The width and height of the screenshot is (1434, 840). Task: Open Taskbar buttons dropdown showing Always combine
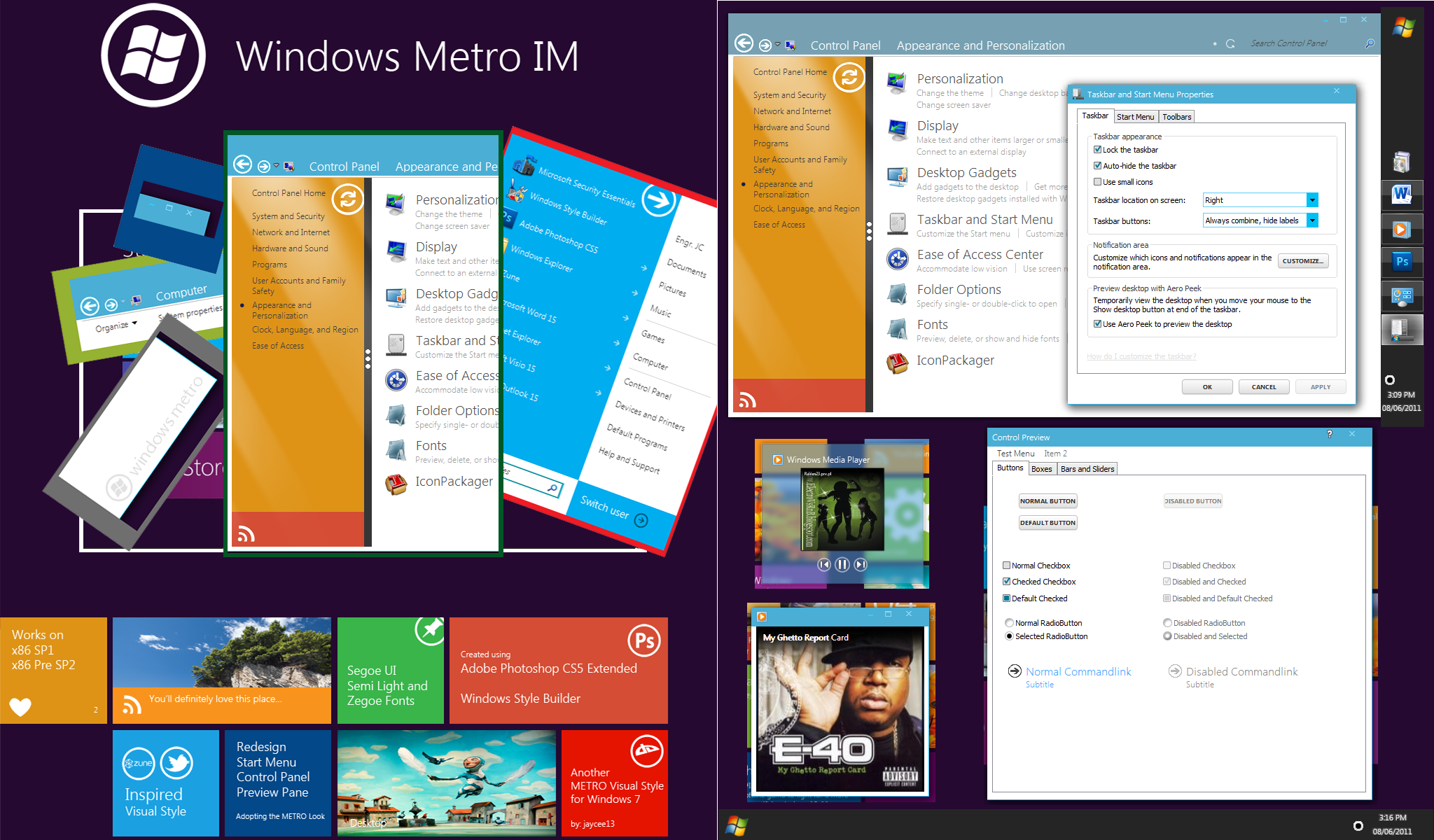tap(1312, 220)
